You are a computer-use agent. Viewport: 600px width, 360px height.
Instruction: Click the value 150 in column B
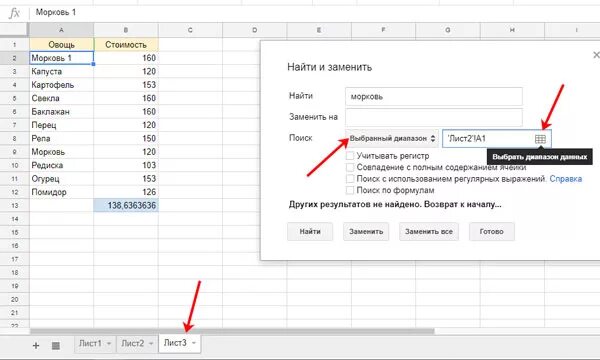(x=126, y=138)
